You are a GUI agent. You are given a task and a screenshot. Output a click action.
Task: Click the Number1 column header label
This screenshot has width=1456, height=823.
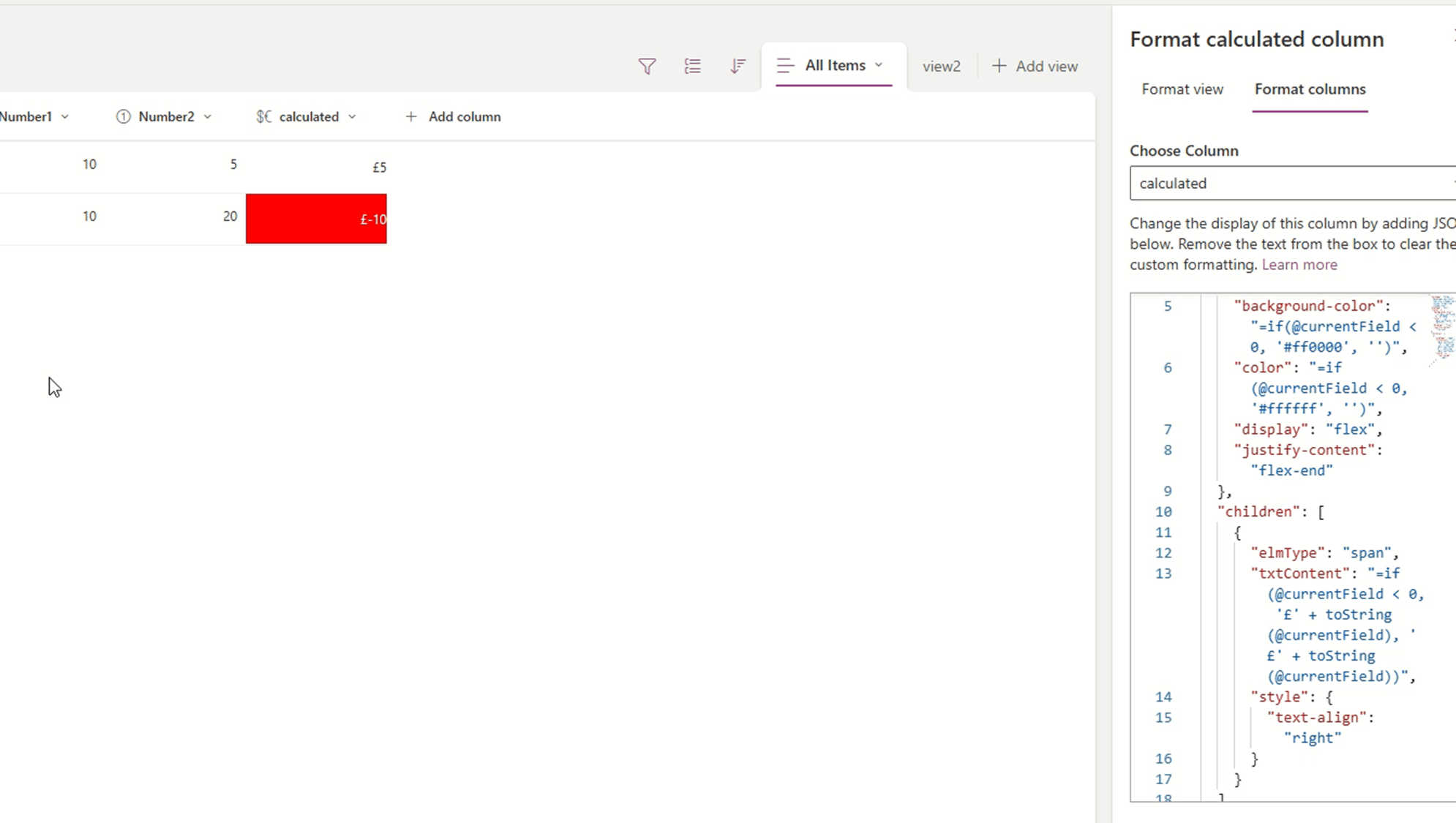click(x=26, y=117)
